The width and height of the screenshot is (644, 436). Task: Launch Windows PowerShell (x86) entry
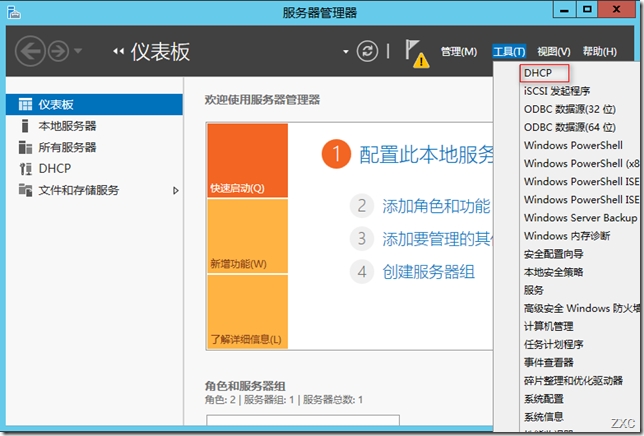click(581, 163)
